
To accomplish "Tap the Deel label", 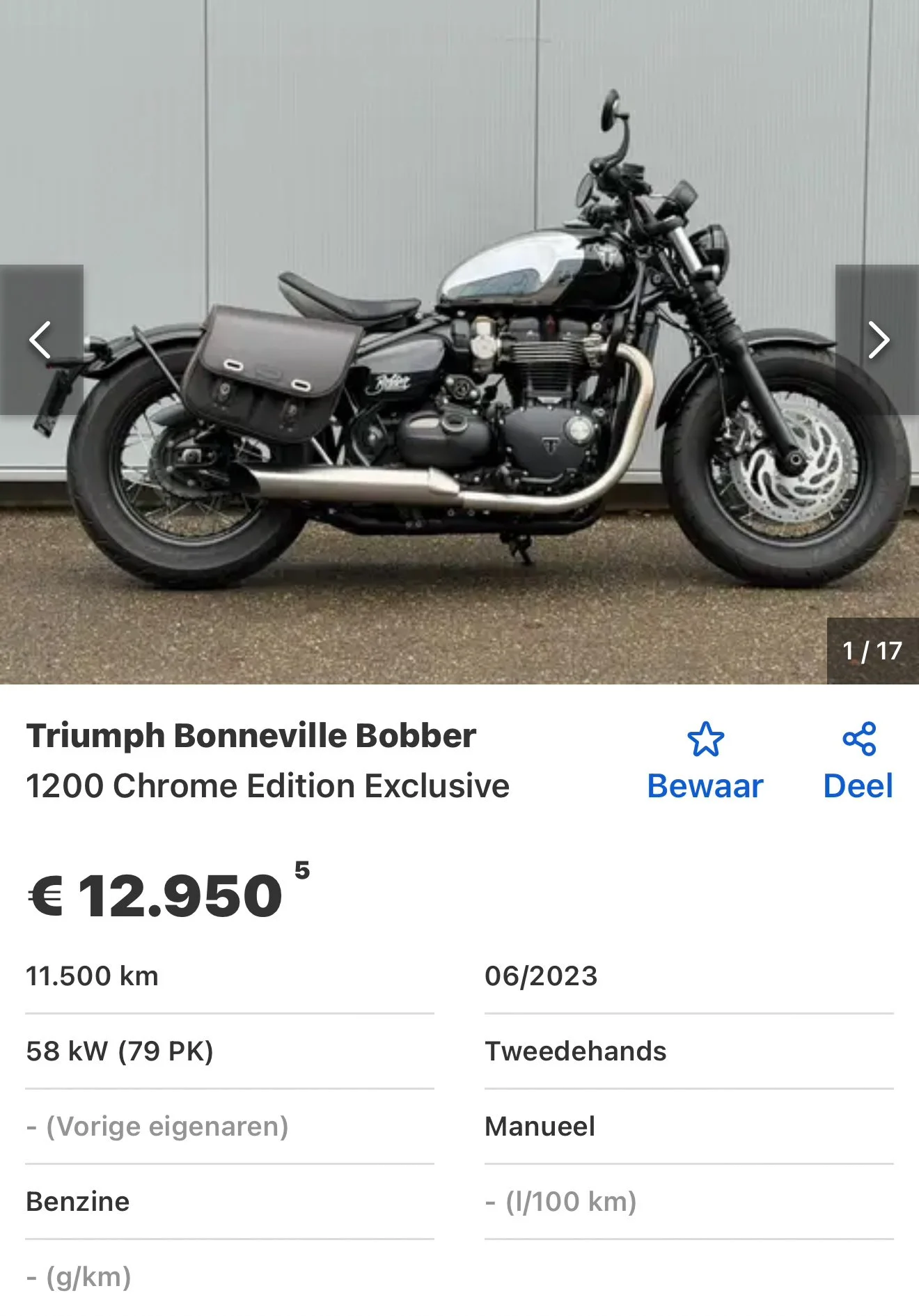I will pos(858,786).
